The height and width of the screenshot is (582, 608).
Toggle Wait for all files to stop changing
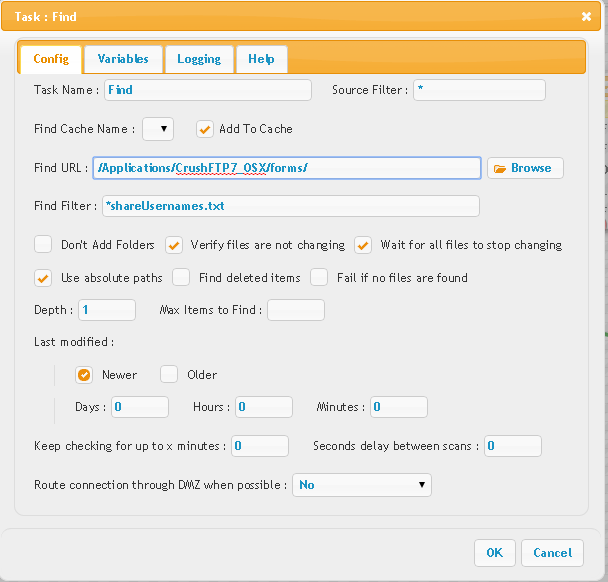point(363,245)
